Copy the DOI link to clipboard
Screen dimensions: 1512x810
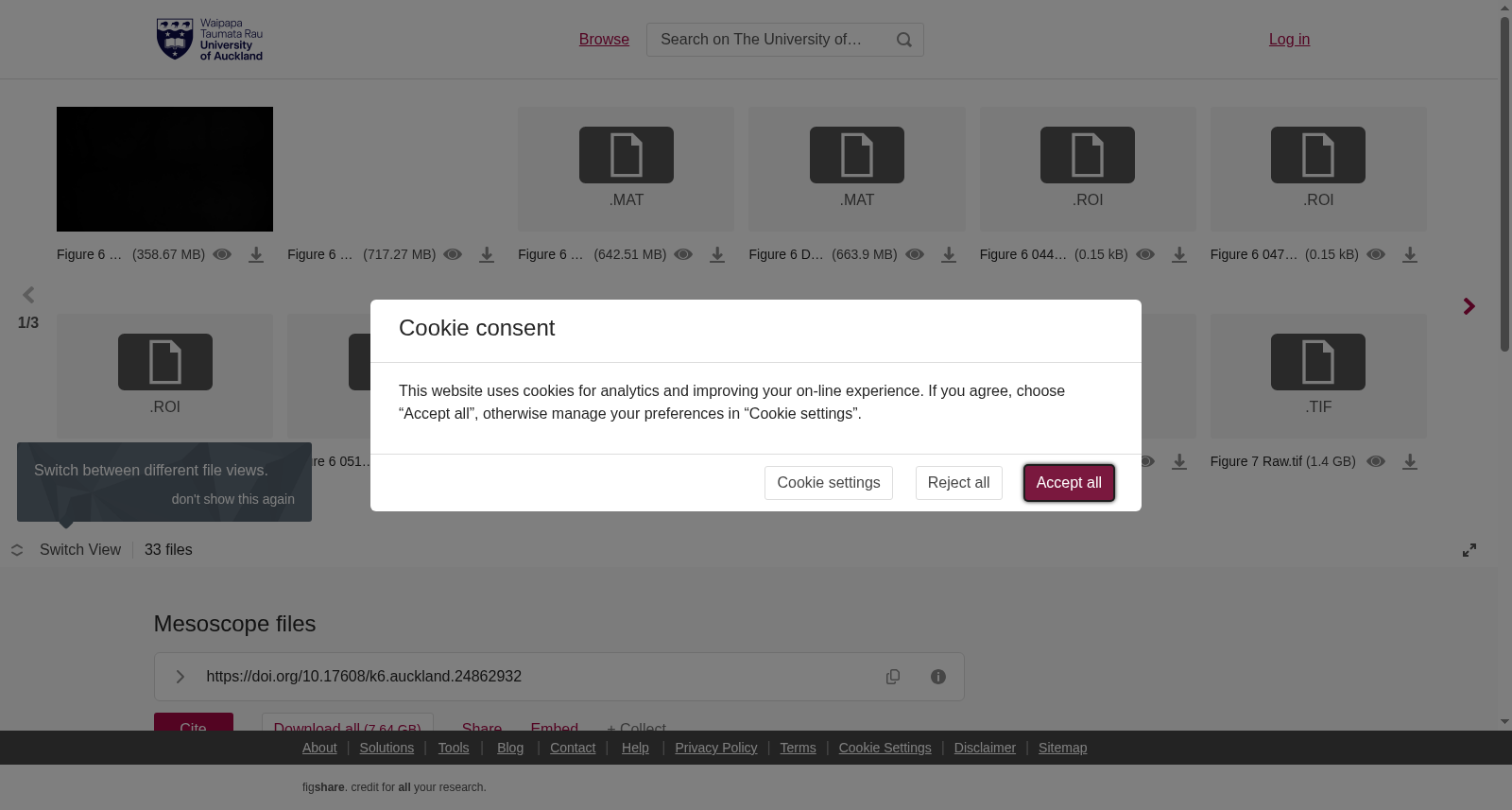[893, 677]
